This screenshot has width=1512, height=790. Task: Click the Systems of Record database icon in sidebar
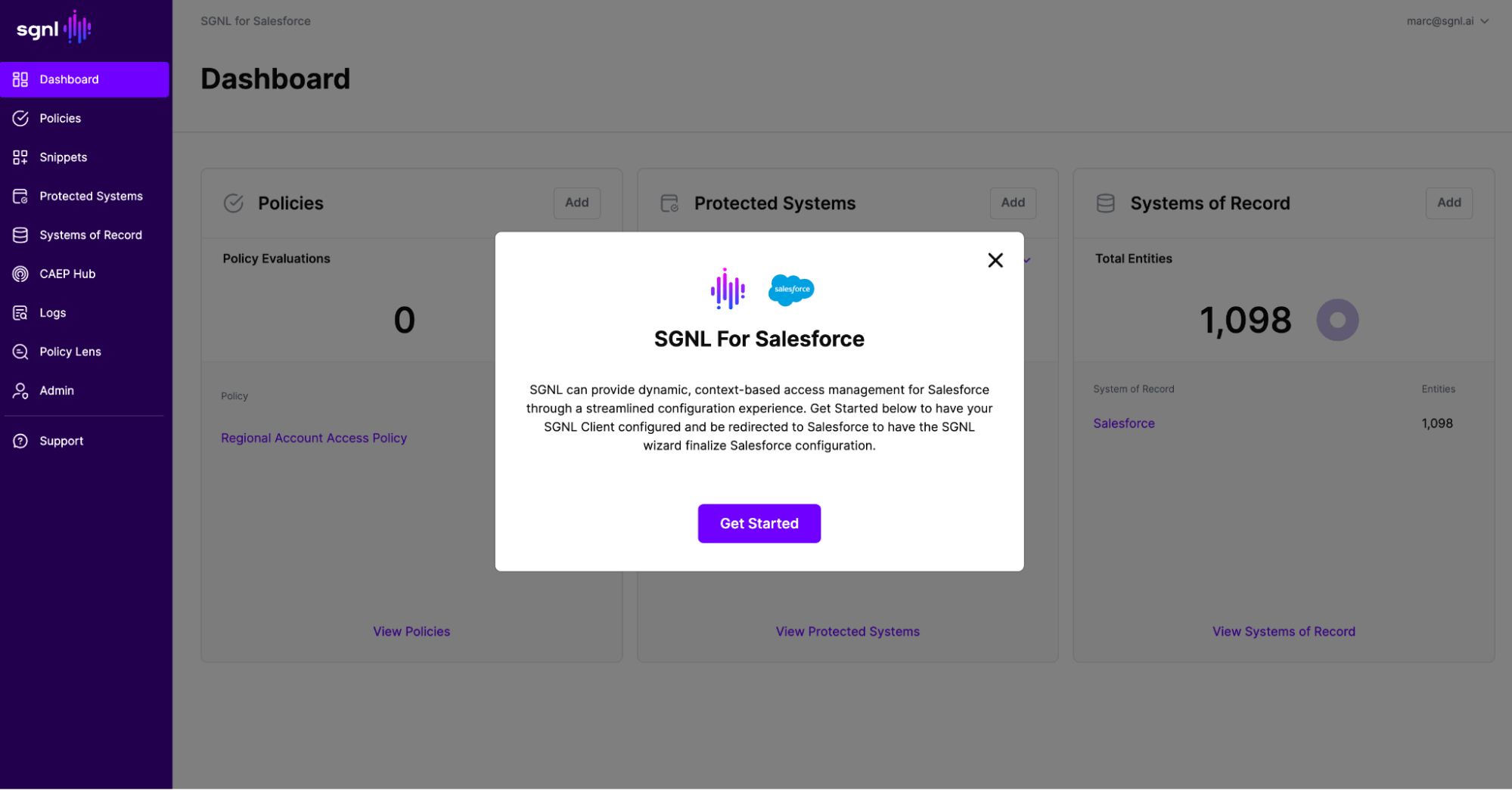20,235
